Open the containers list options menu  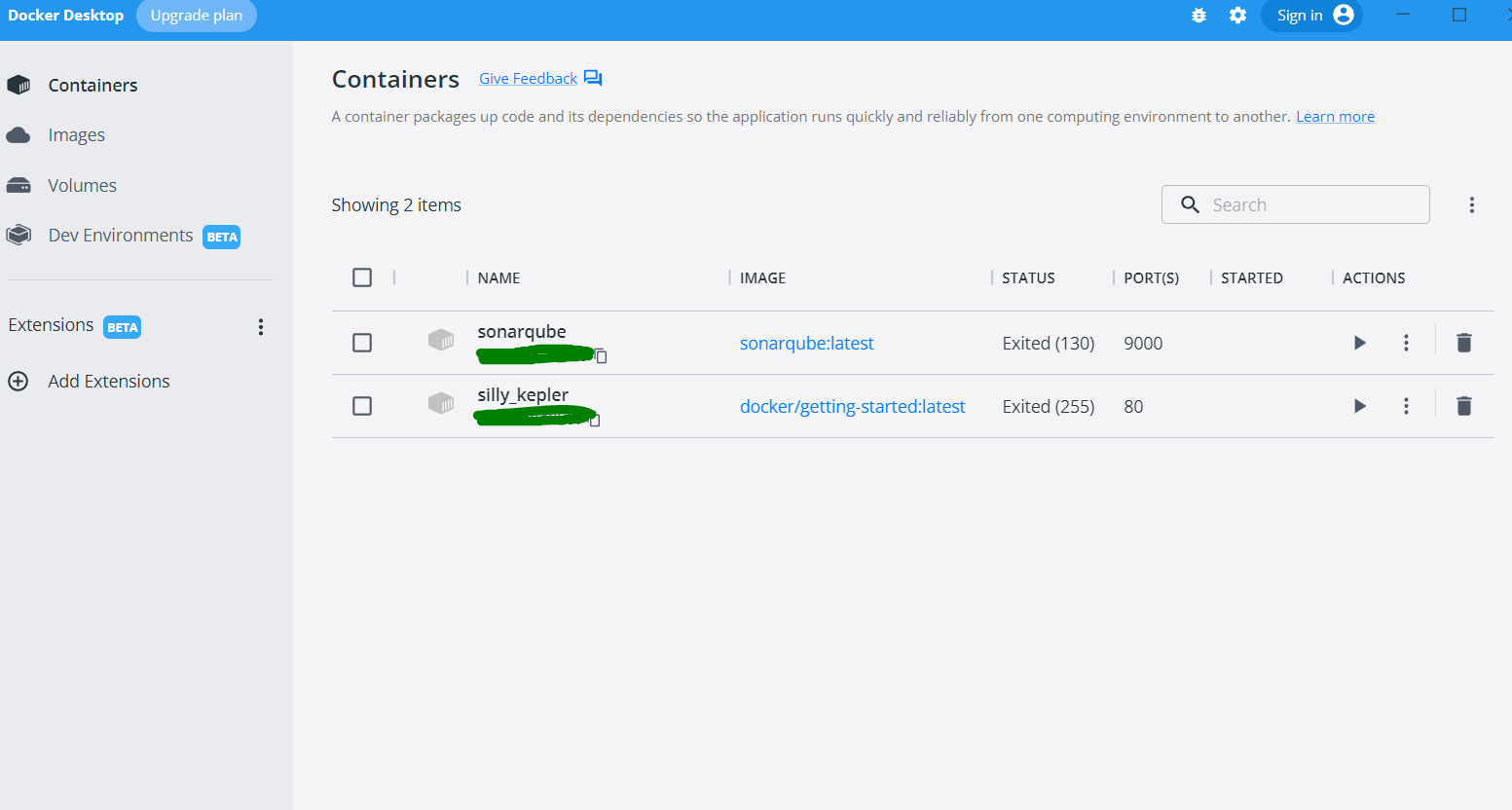[1472, 204]
